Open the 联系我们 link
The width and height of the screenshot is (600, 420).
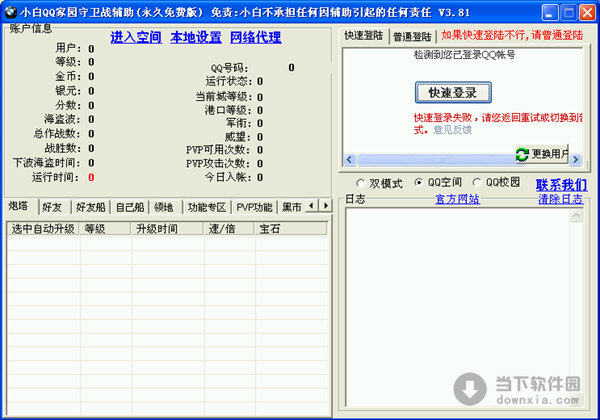pyautogui.click(x=561, y=185)
